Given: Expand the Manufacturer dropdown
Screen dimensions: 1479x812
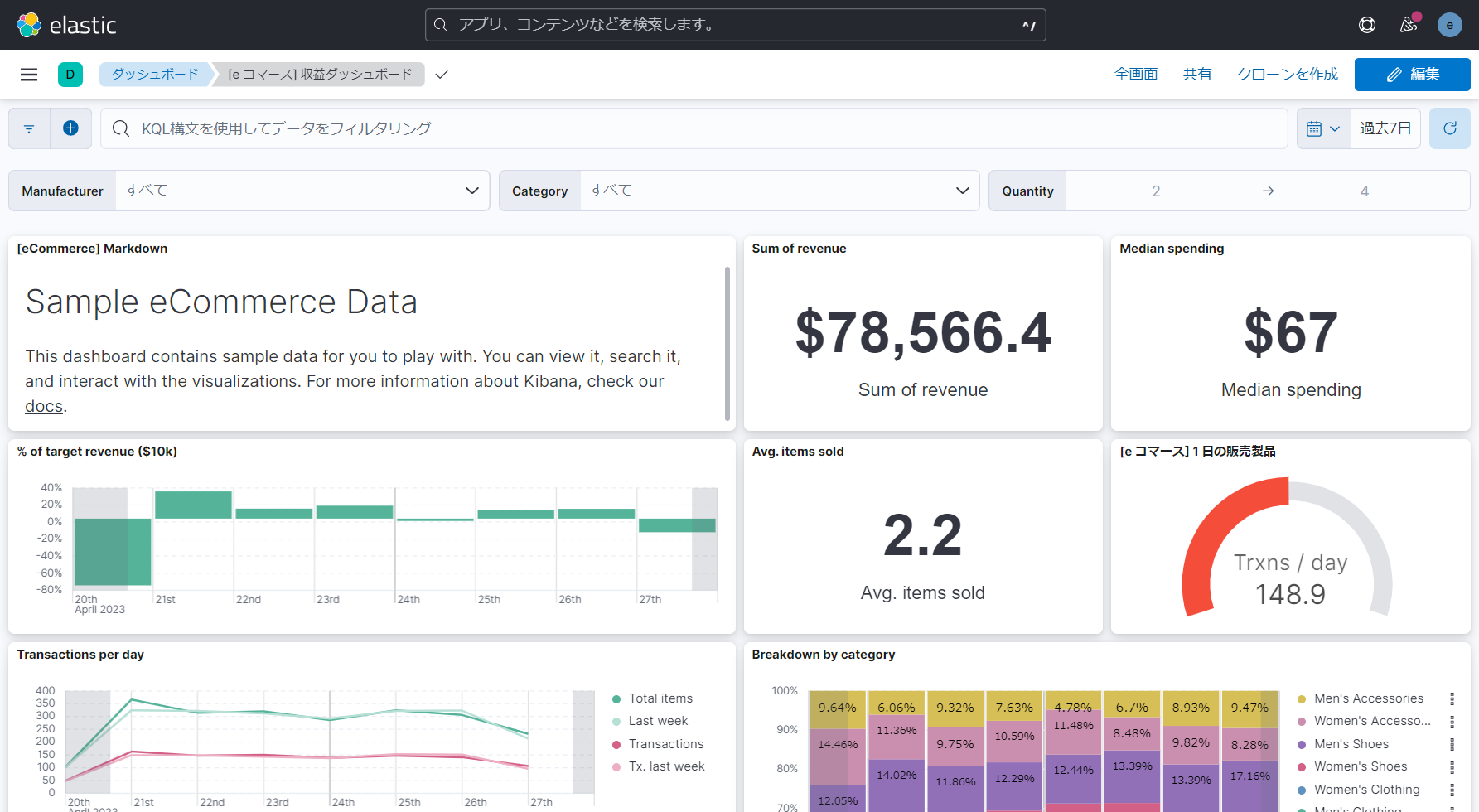Looking at the screenshot, I should point(302,191).
